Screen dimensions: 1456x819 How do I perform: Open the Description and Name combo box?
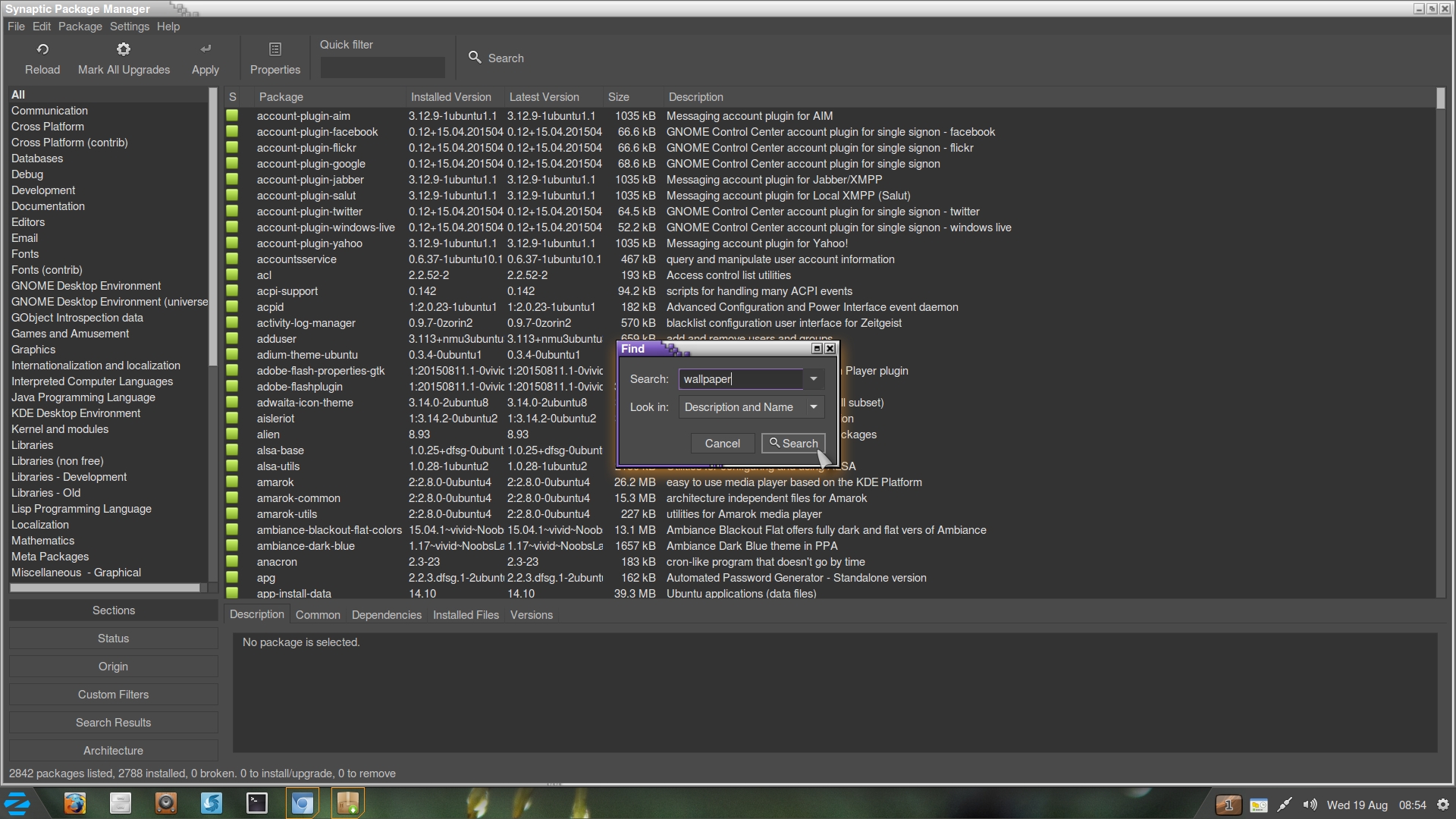click(x=739, y=407)
